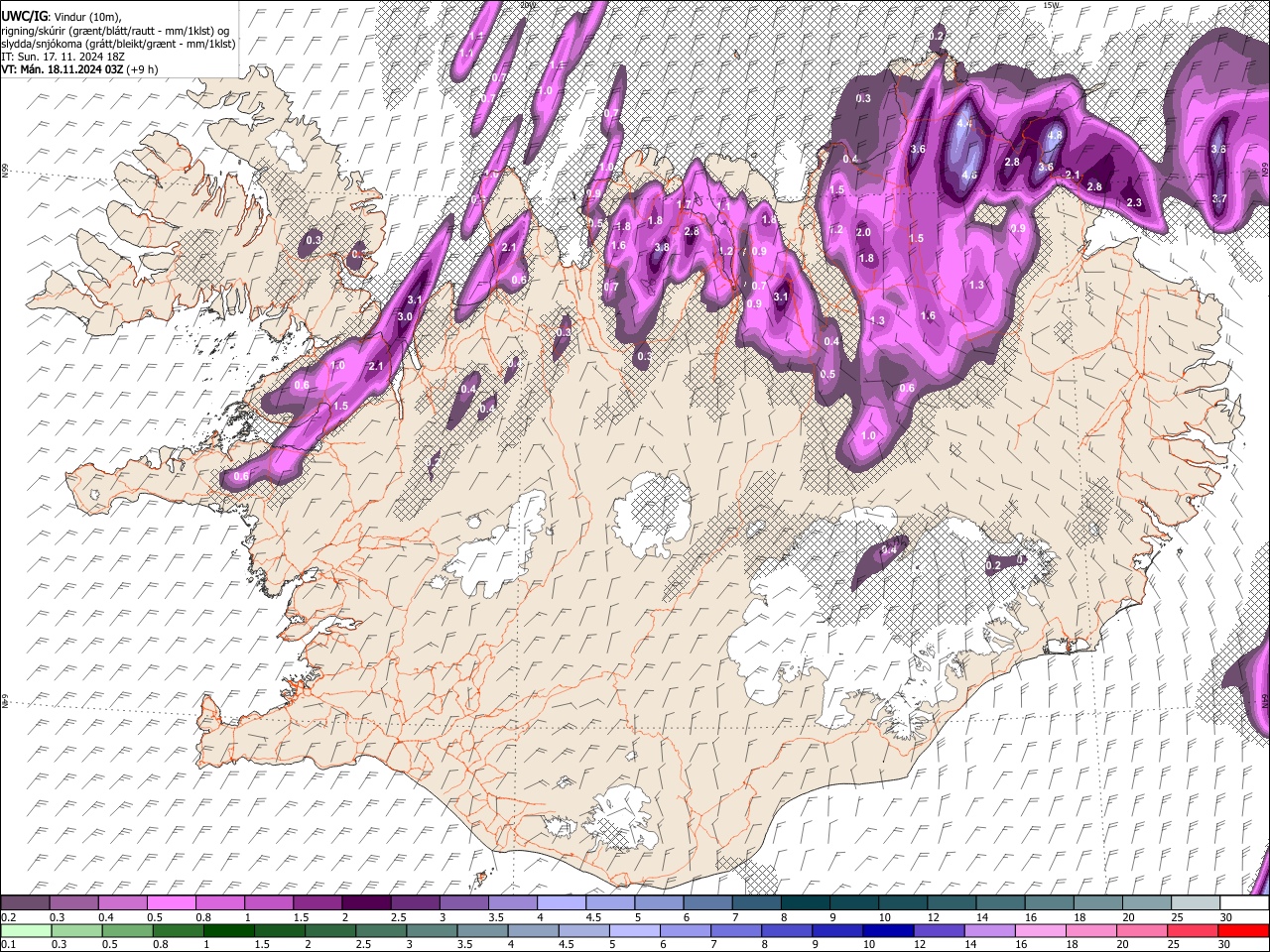
Task: Select the deep blue 10–12 rain legend swatch
Action: pyautogui.click(x=888, y=930)
